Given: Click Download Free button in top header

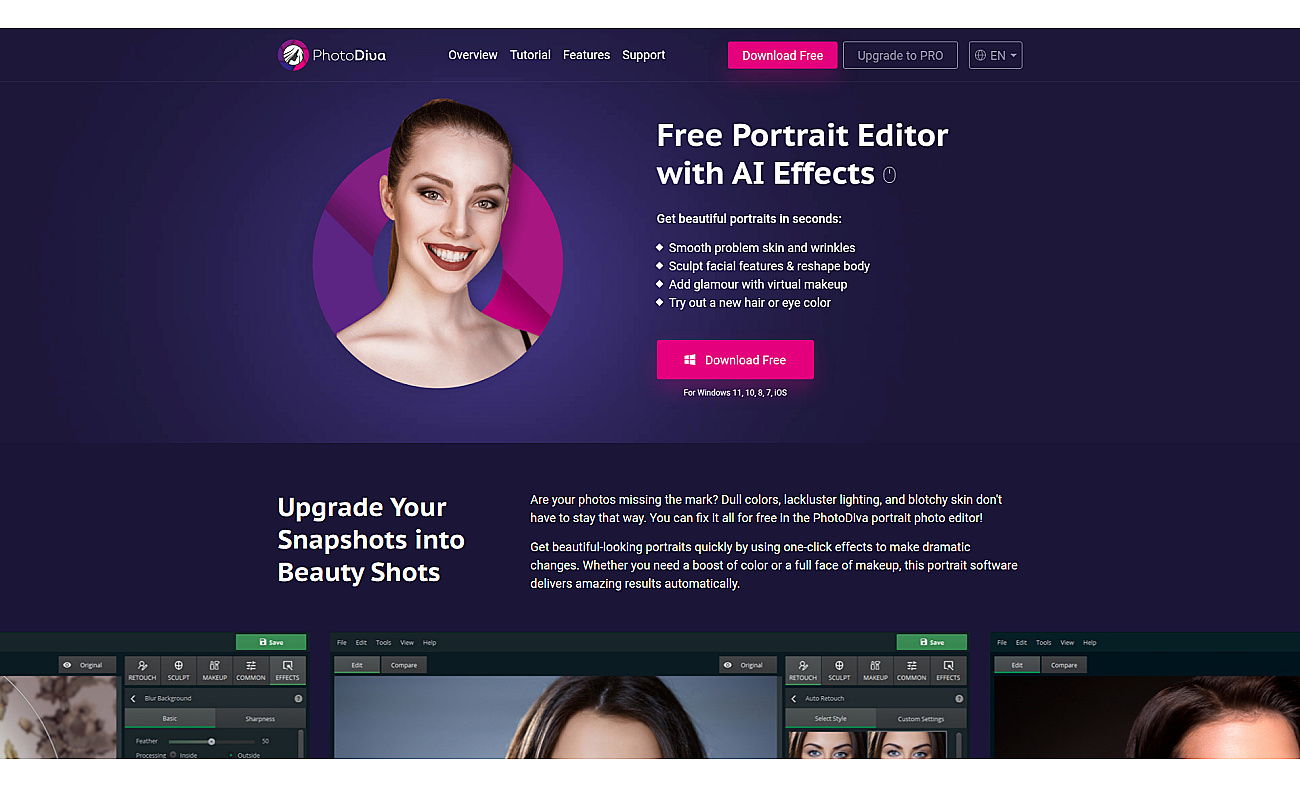Looking at the screenshot, I should click(x=782, y=55).
